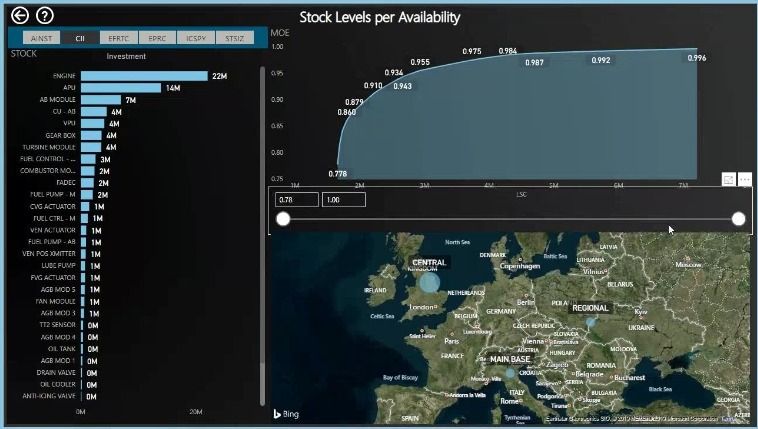The height and width of the screenshot is (429, 758).
Task: Select the REGIONAL bubble on the map
Action: coord(590,322)
